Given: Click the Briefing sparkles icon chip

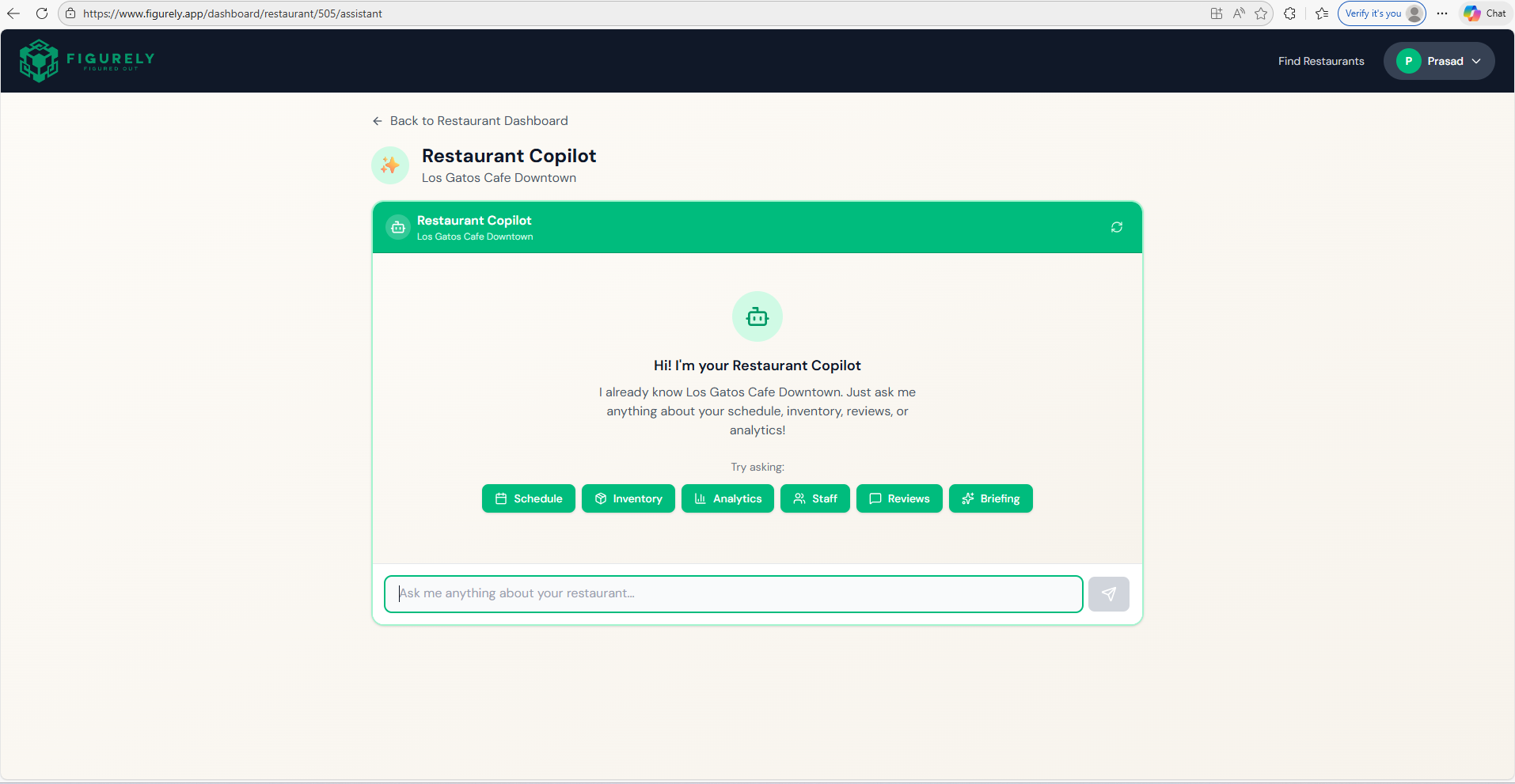Looking at the screenshot, I should [x=990, y=498].
